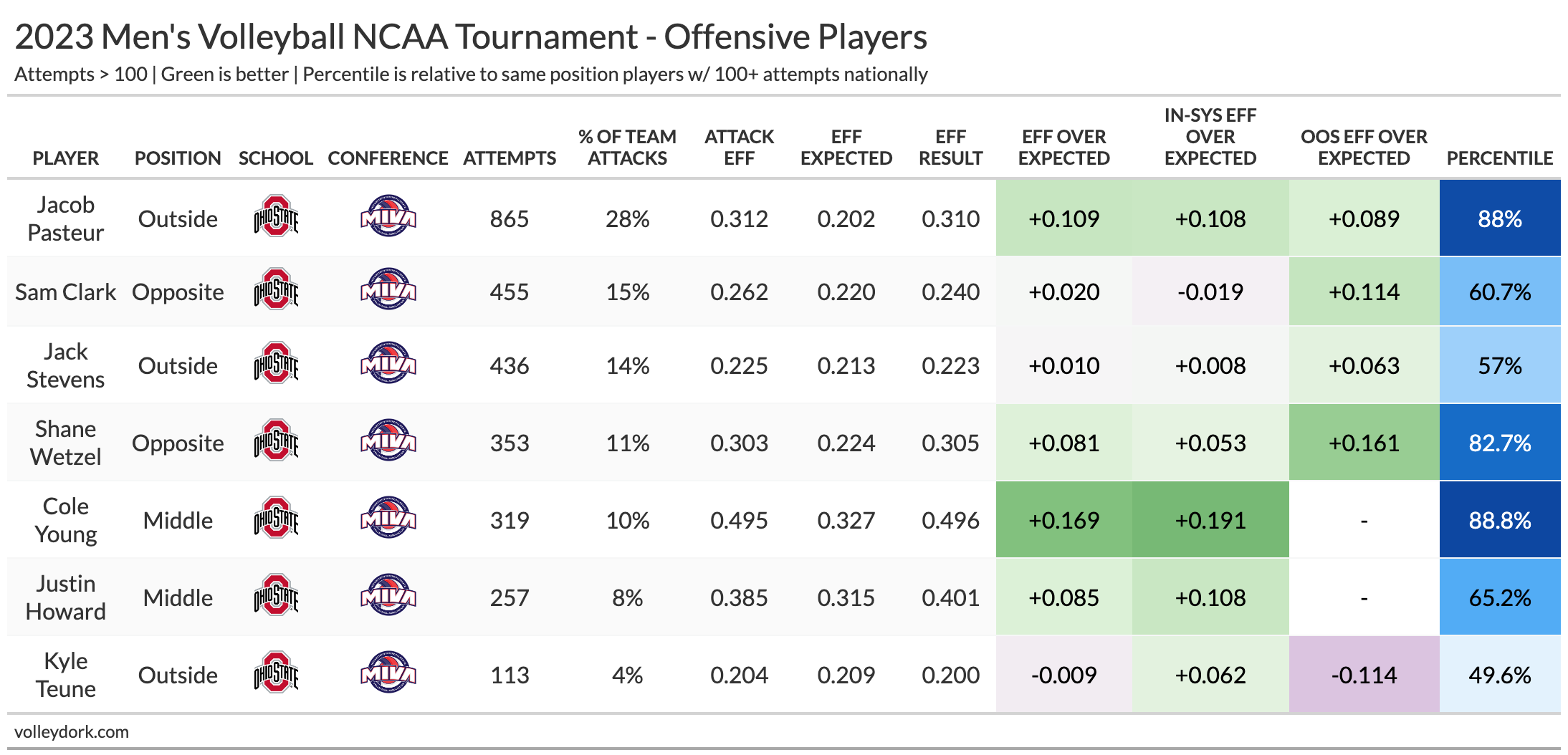
Task: Click the PLAYER column header
Action: point(65,158)
